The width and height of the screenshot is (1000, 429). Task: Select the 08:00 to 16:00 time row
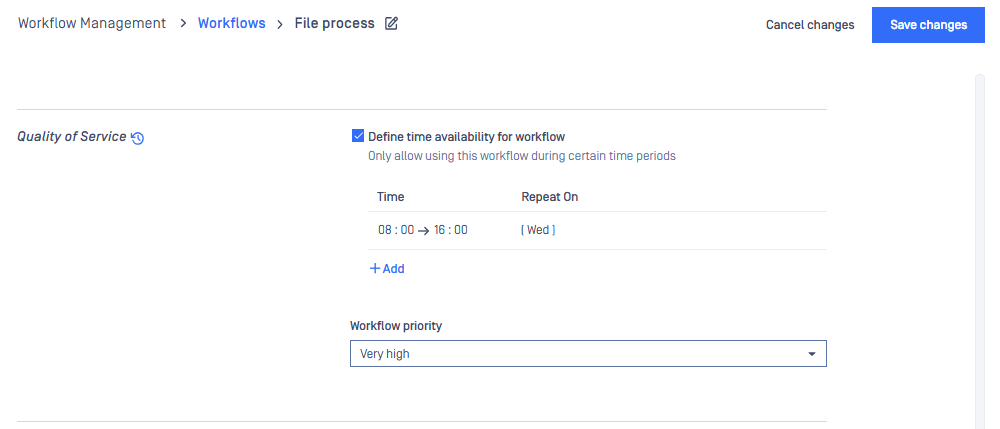point(597,230)
